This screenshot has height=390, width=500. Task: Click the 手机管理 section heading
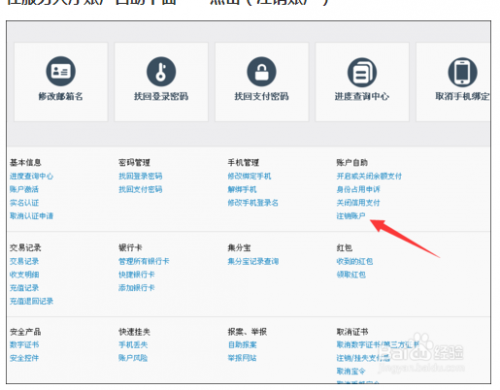(x=243, y=163)
